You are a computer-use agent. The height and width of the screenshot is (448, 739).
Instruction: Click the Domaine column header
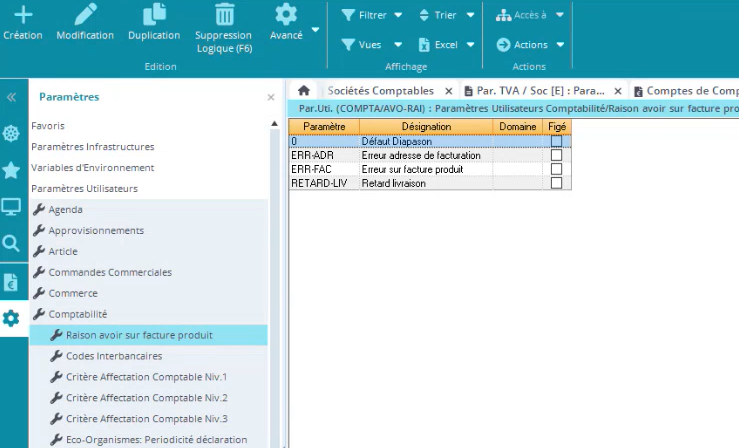tap(517, 127)
